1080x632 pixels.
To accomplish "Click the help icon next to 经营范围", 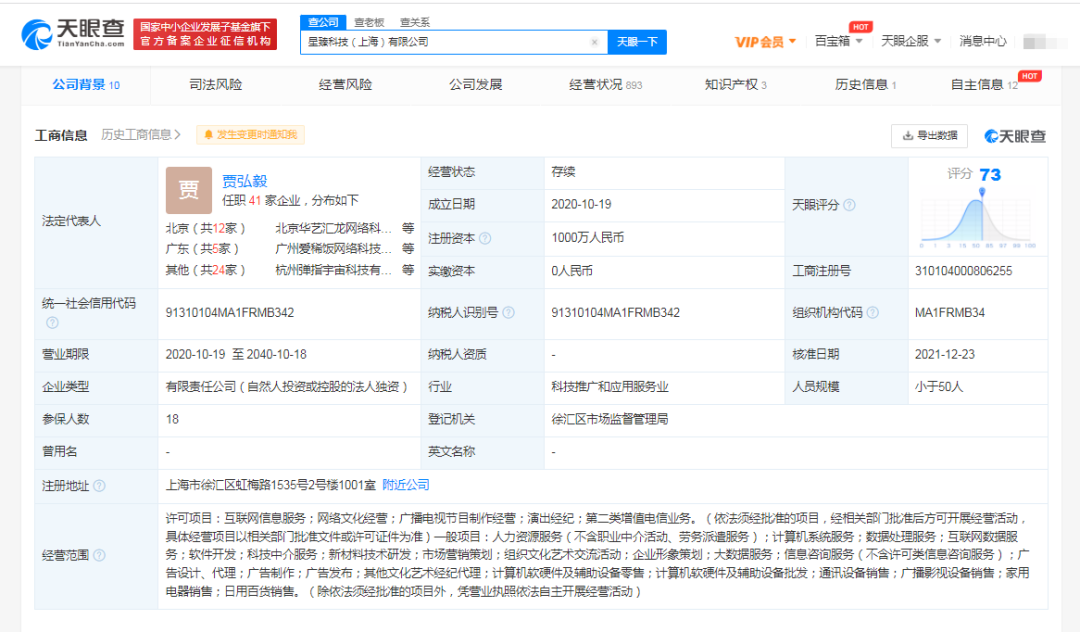I will (x=99, y=556).
